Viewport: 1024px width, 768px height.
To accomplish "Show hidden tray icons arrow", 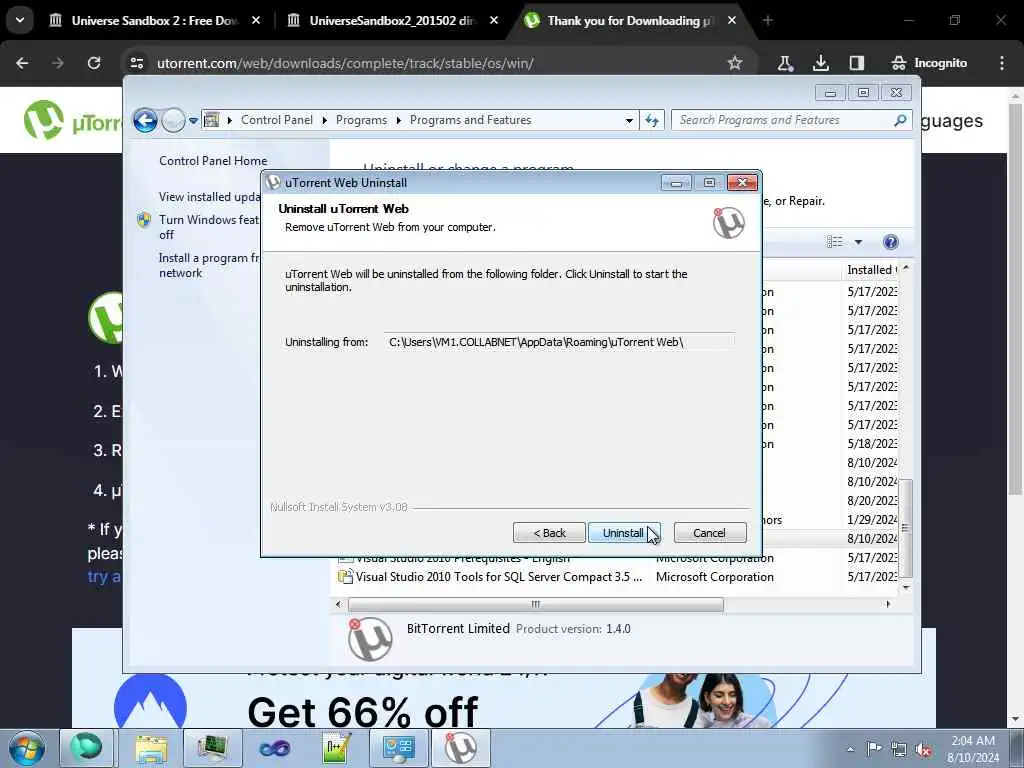I will (850, 749).
